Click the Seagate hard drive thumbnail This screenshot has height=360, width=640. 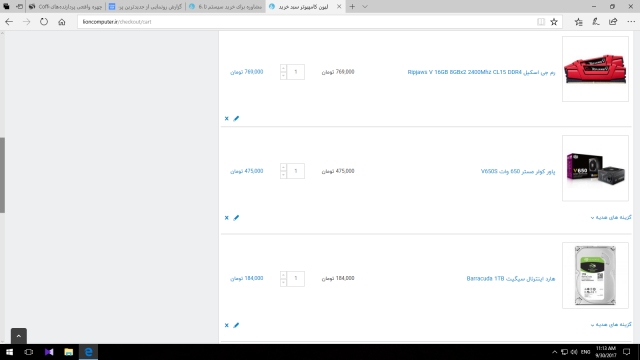pos(595,276)
